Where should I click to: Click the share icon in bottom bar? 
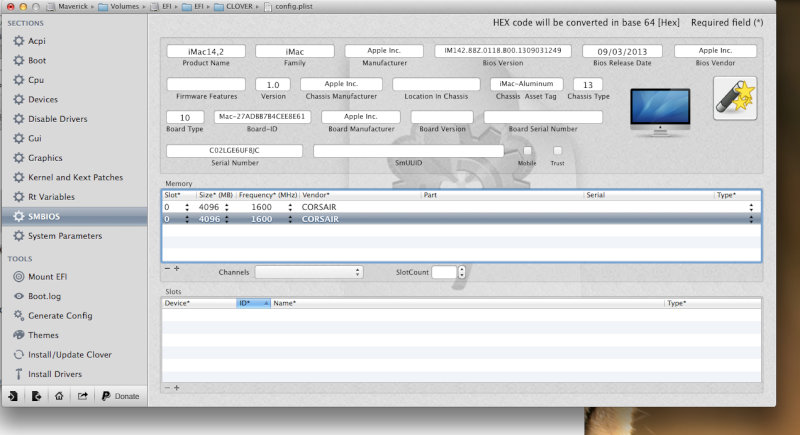tap(82, 396)
